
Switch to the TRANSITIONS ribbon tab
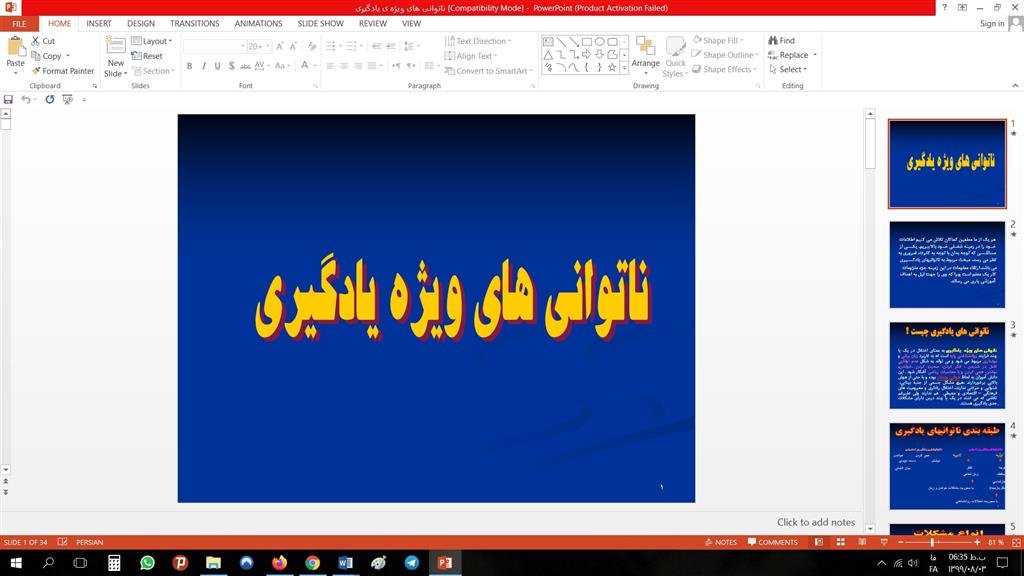coord(194,23)
